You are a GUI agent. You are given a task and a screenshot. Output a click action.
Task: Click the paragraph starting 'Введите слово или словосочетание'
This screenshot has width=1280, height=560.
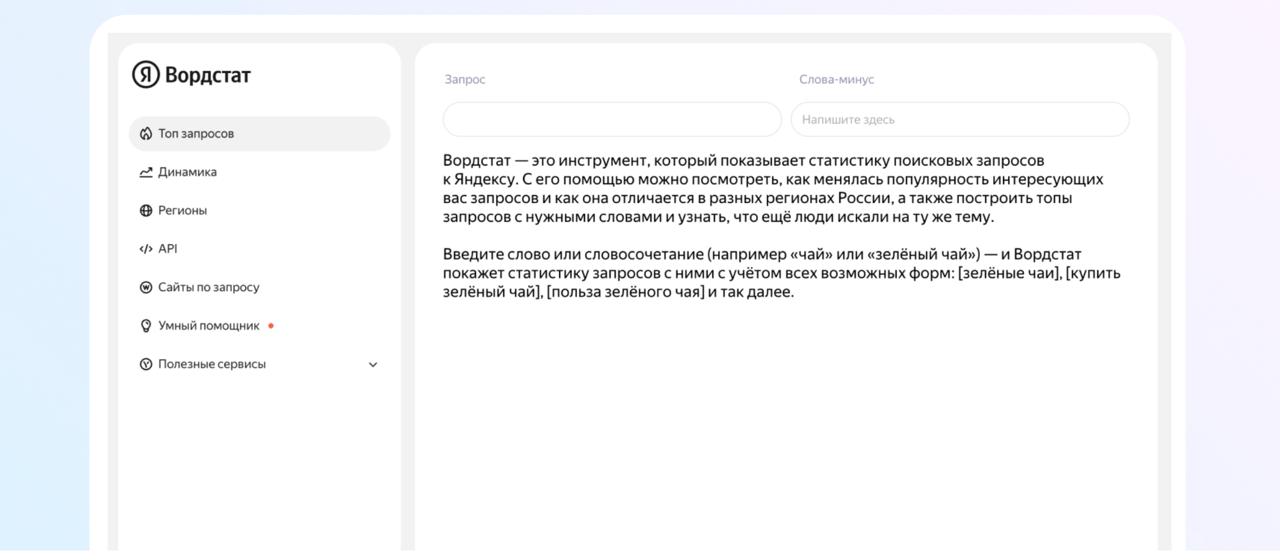click(782, 274)
